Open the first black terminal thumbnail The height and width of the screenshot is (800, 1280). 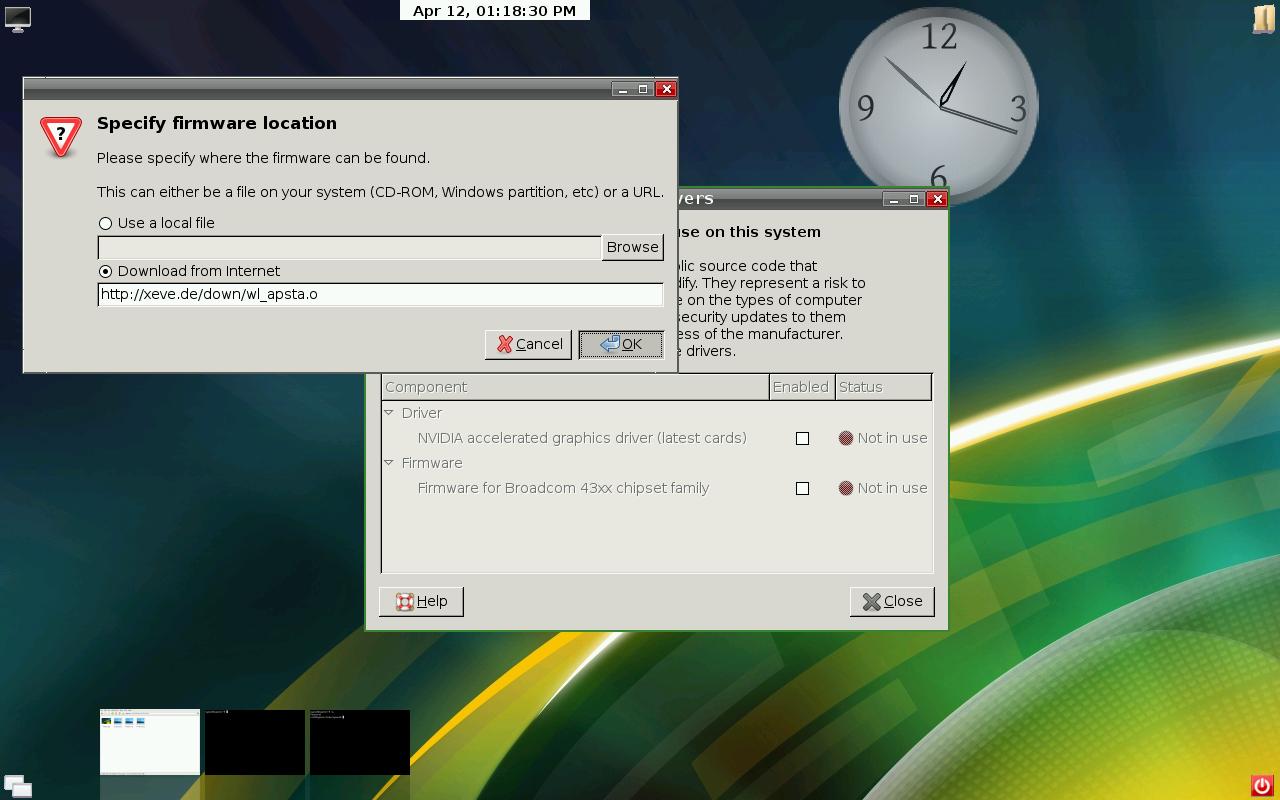(x=255, y=742)
